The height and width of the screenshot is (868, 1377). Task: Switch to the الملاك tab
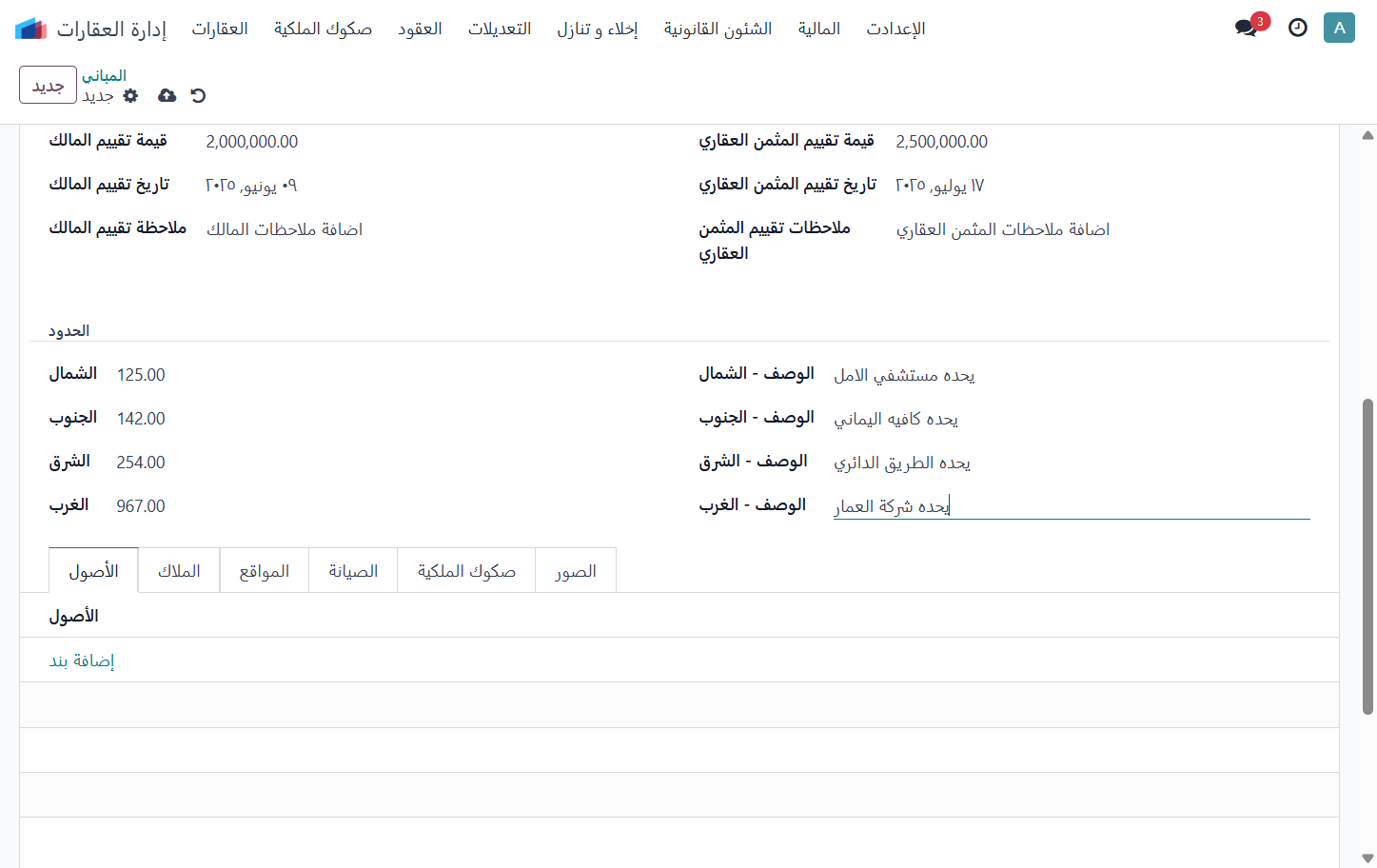pos(179,570)
